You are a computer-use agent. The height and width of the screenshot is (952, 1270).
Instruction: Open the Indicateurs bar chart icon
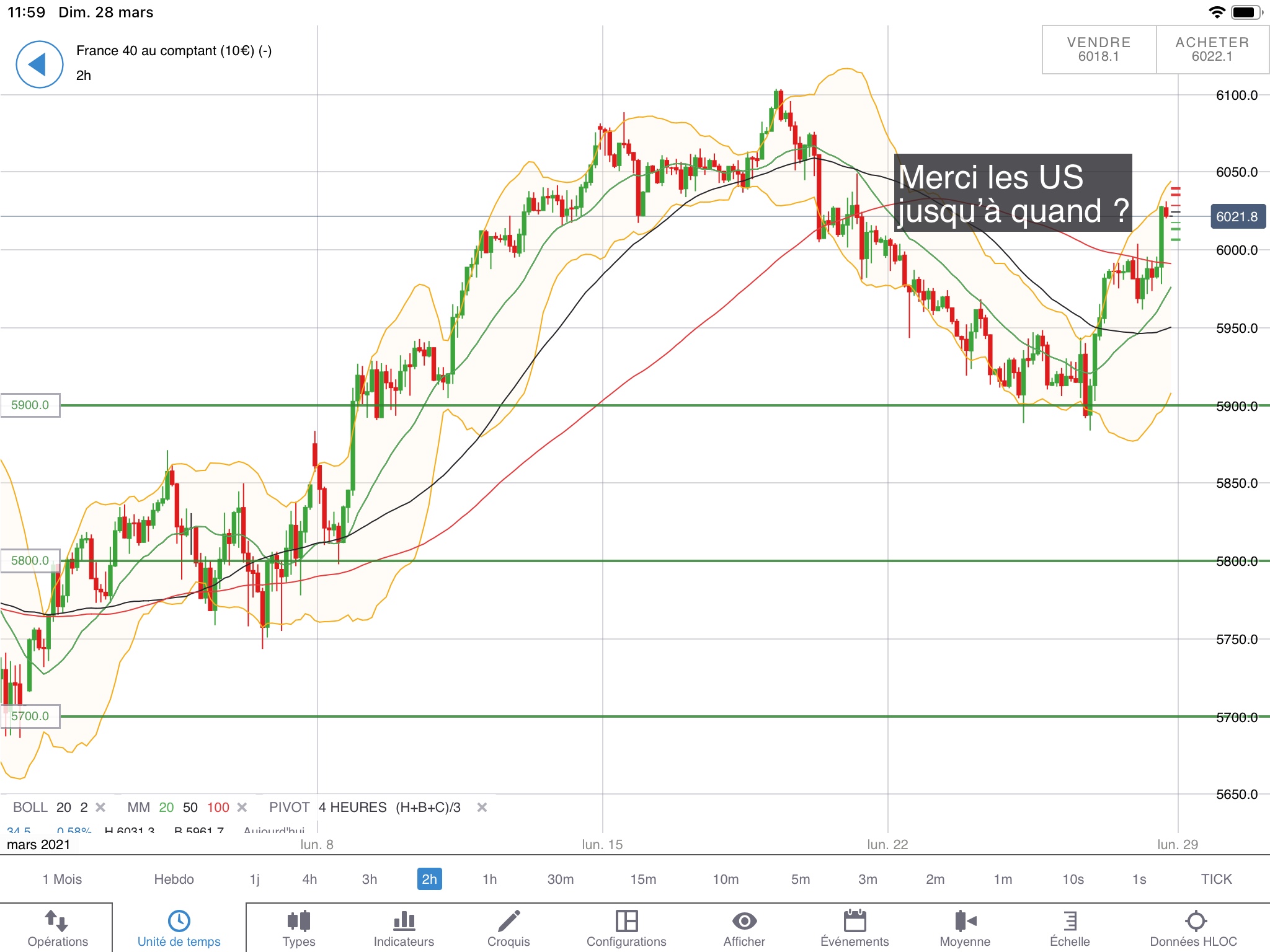pos(404,922)
